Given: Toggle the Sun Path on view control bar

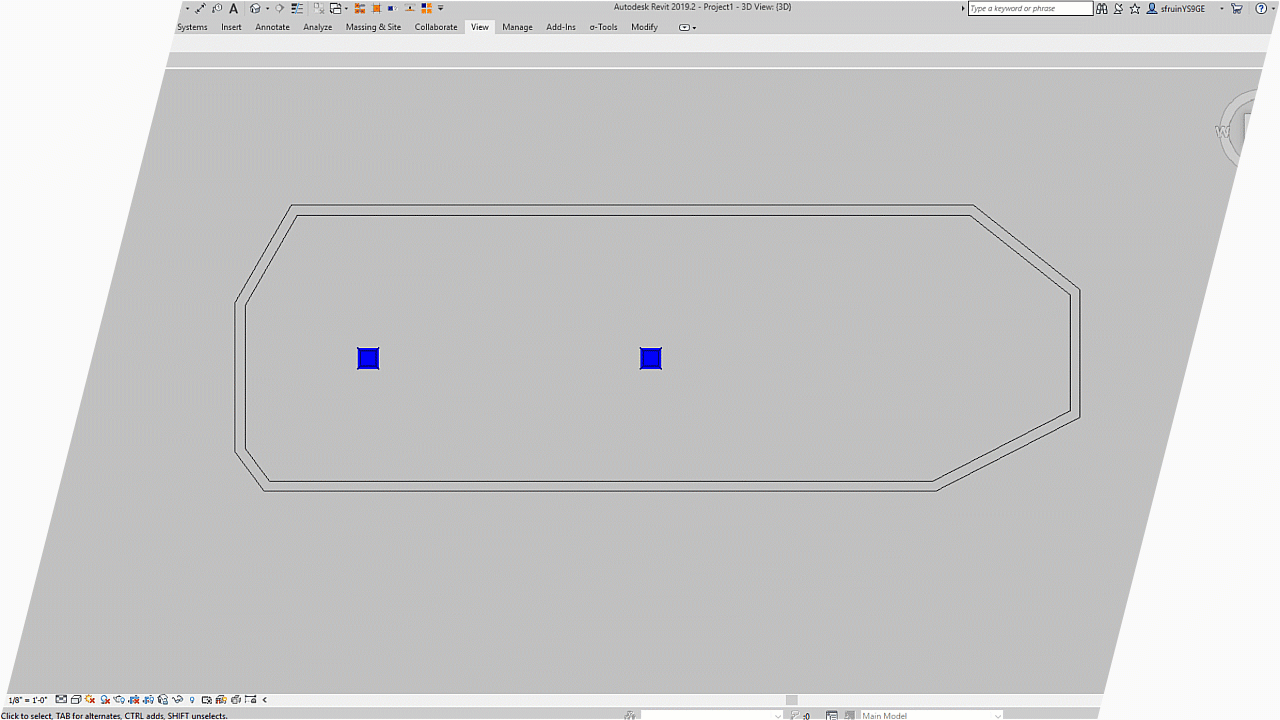Looking at the screenshot, I should 89,700.
